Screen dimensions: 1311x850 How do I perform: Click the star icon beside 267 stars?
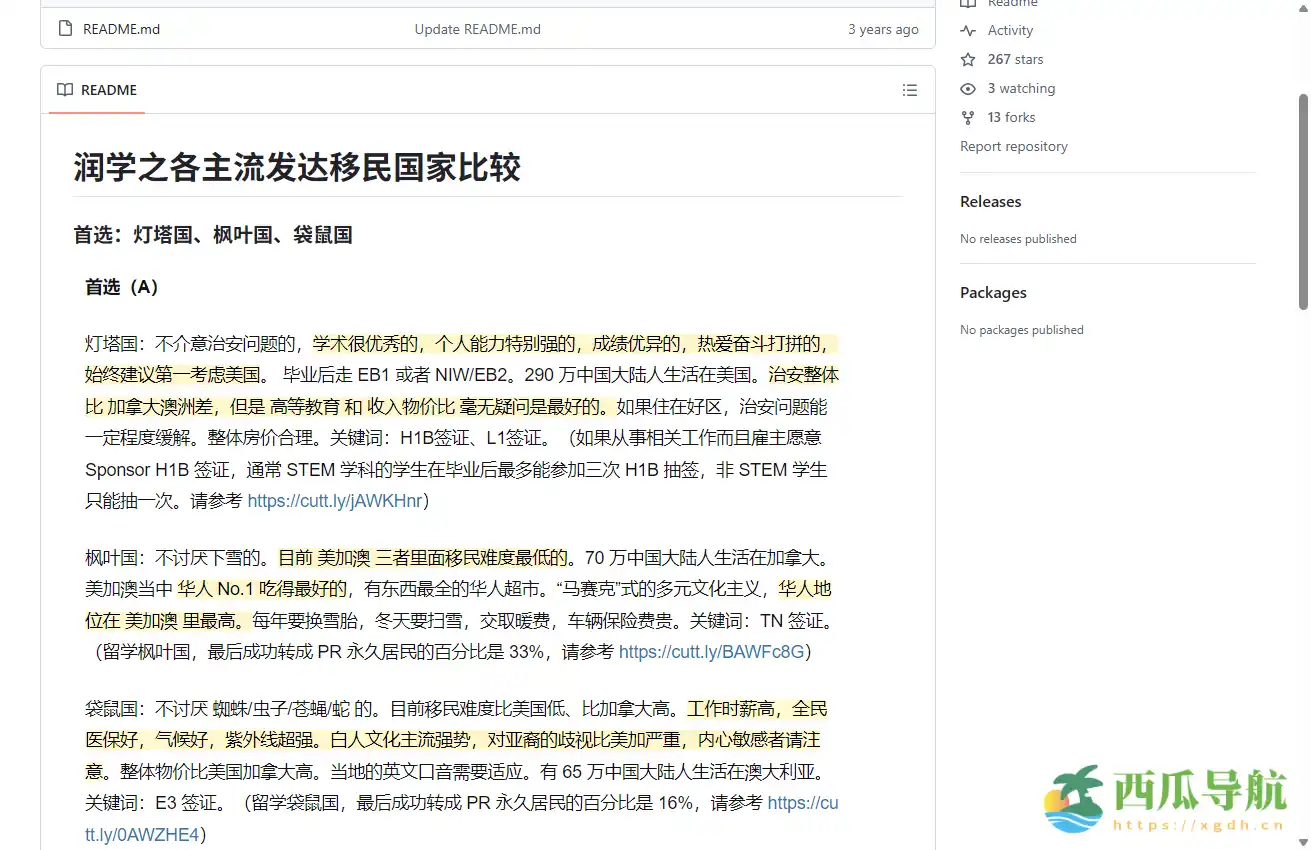click(x=967, y=59)
